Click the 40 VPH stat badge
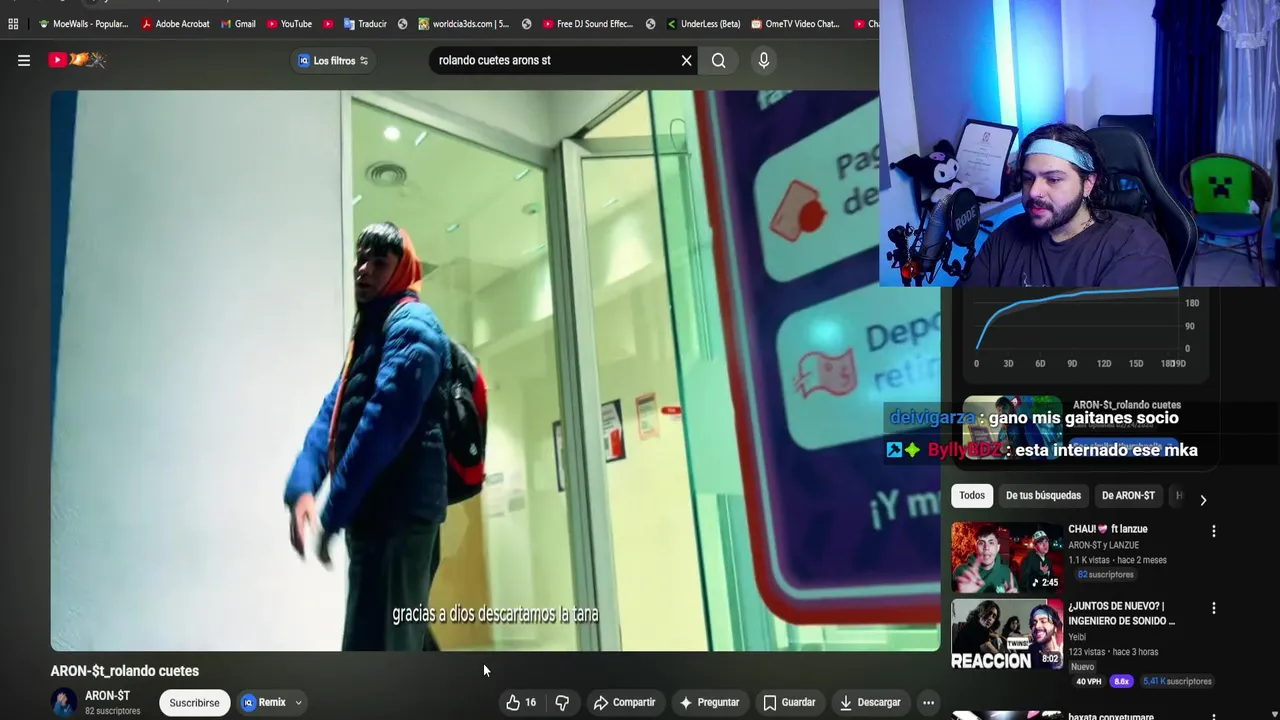Screen dimensions: 1280x720 pyautogui.click(x=1089, y=682)
